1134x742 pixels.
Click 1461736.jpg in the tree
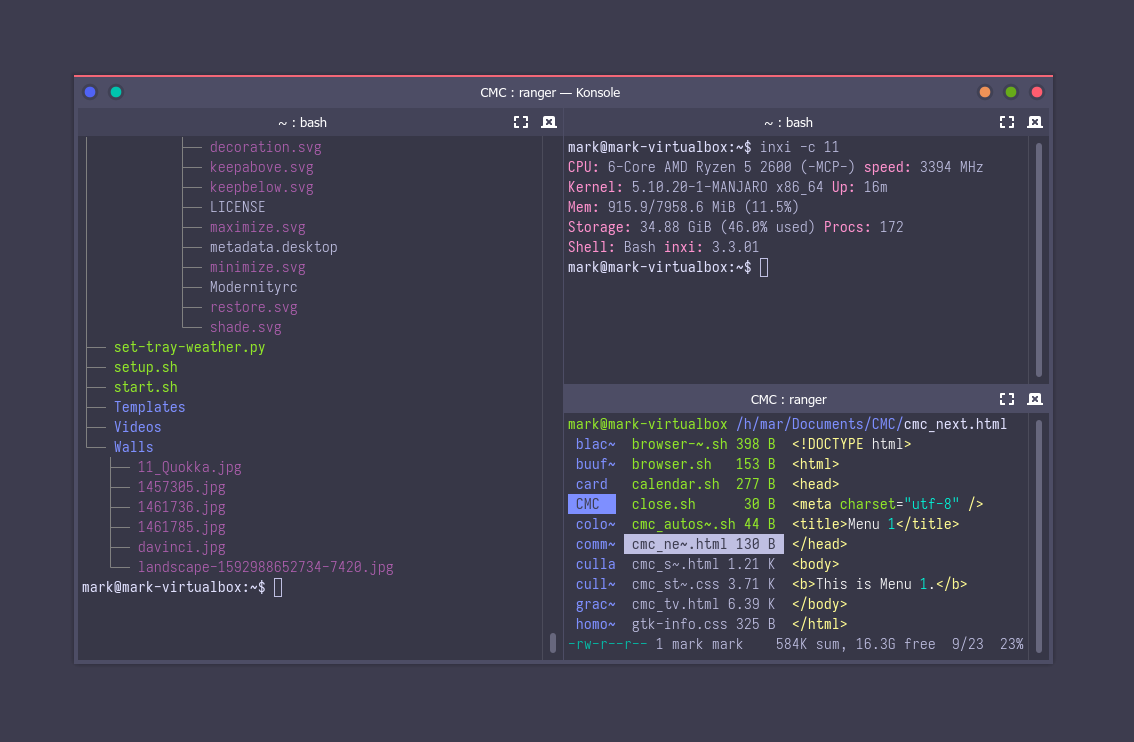[x=182, y=508]
